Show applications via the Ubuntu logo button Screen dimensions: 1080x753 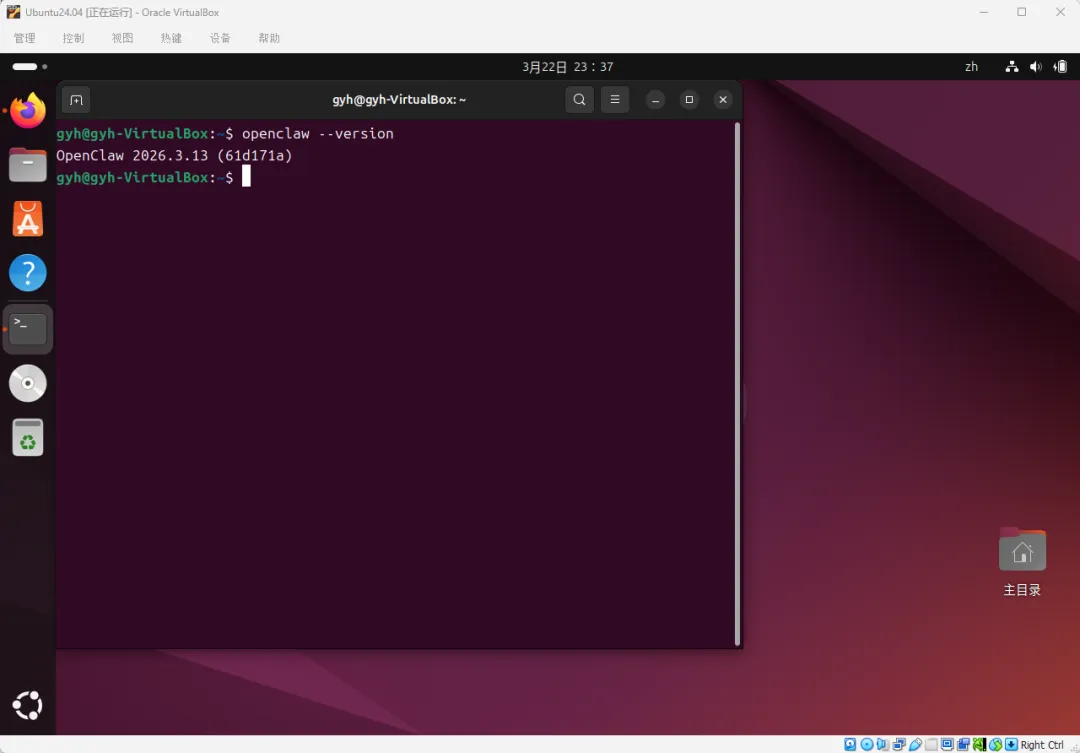tap(28, 705)
